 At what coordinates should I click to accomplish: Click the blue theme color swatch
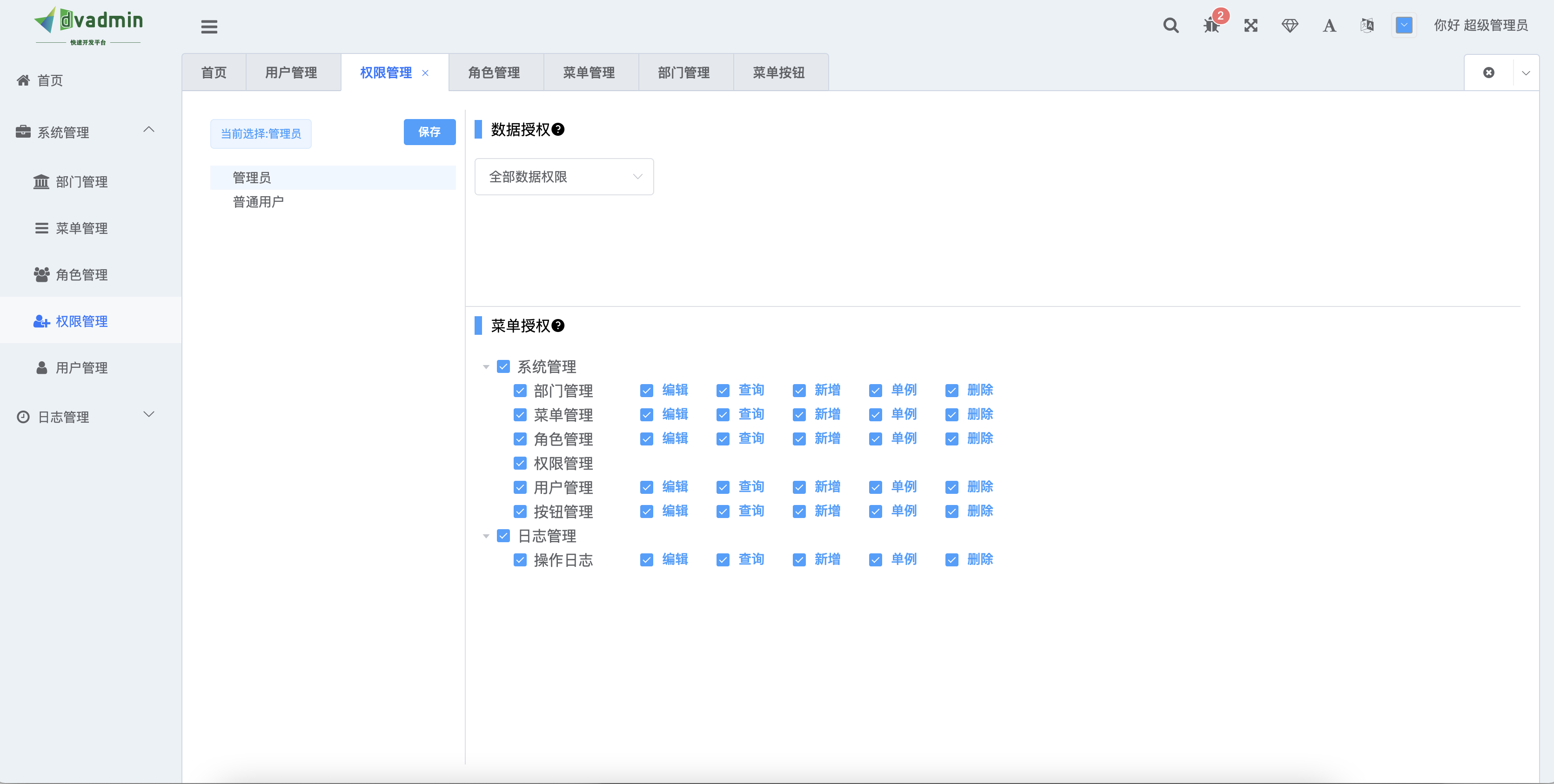click(1404, 25)
